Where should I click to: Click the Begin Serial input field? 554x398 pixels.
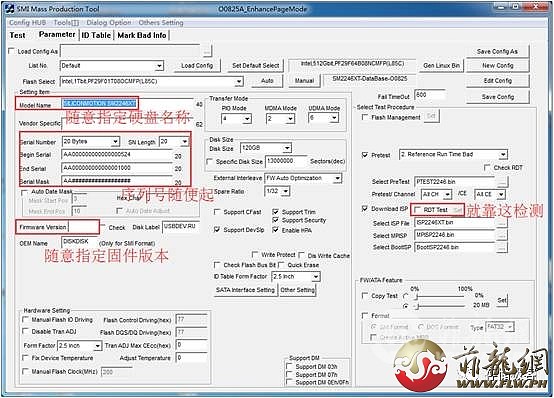point(117,155)
